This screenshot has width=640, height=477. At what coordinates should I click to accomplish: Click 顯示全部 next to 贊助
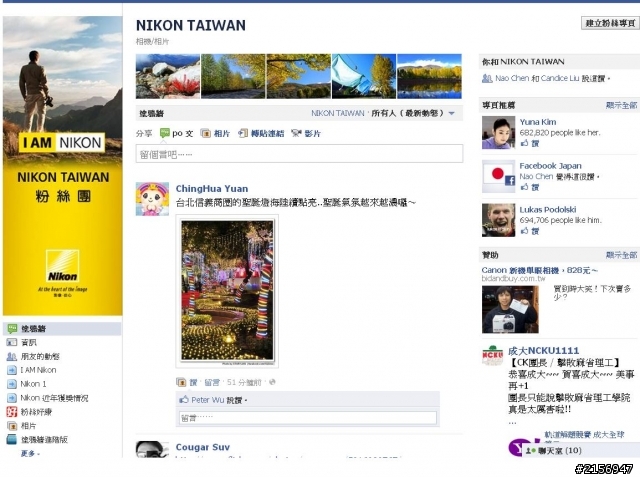tap(621, 255)
